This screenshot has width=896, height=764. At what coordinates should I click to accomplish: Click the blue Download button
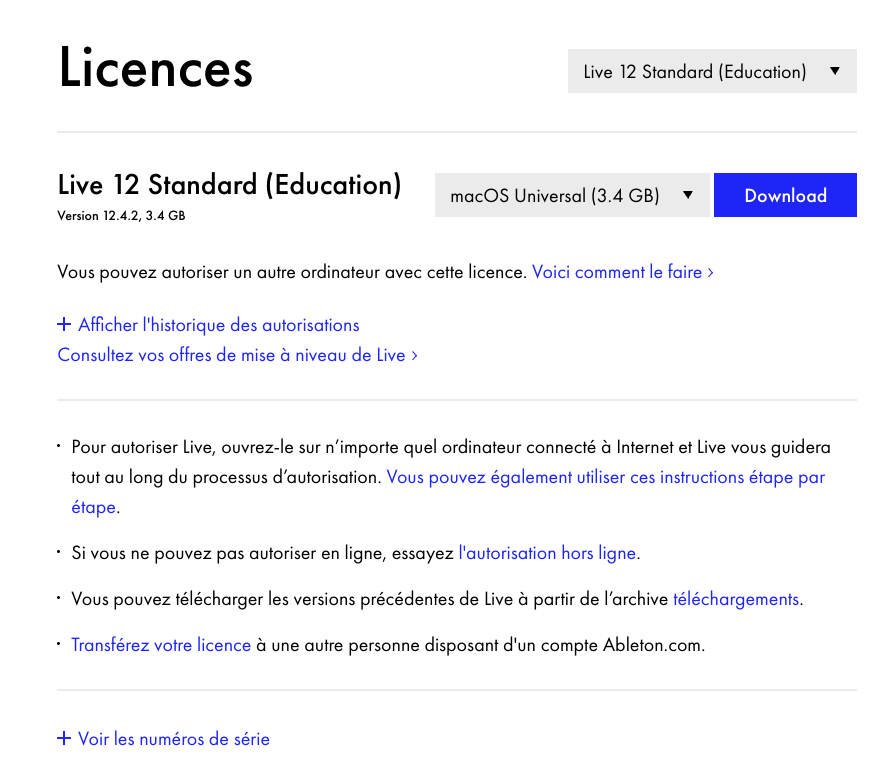click(785, 195)
